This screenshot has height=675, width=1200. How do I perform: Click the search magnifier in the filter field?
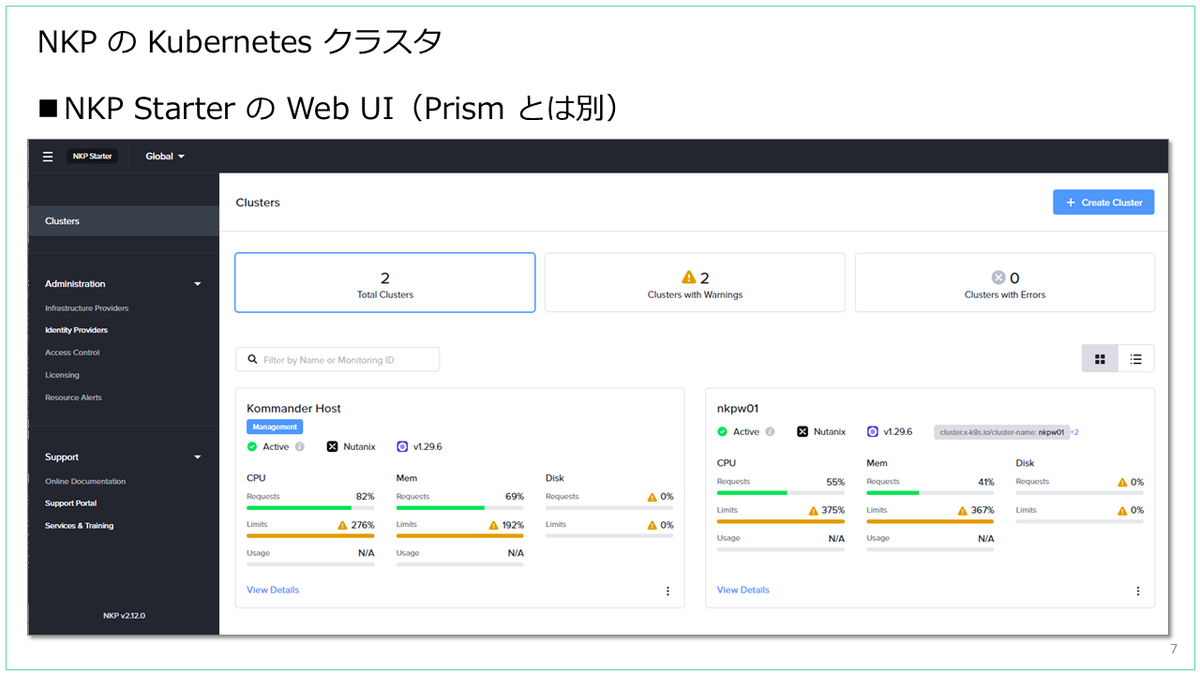point(253,358)
